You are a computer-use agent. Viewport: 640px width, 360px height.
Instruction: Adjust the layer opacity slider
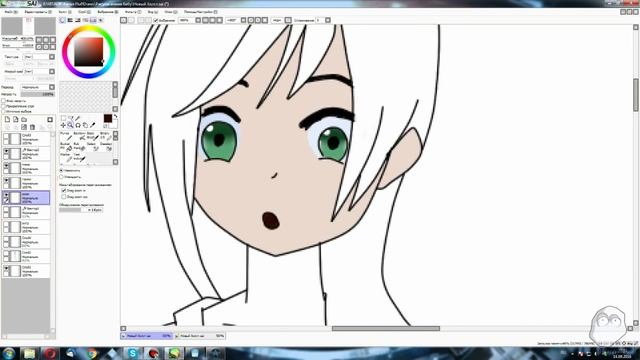pyautogui.click(x=38, y=94)
